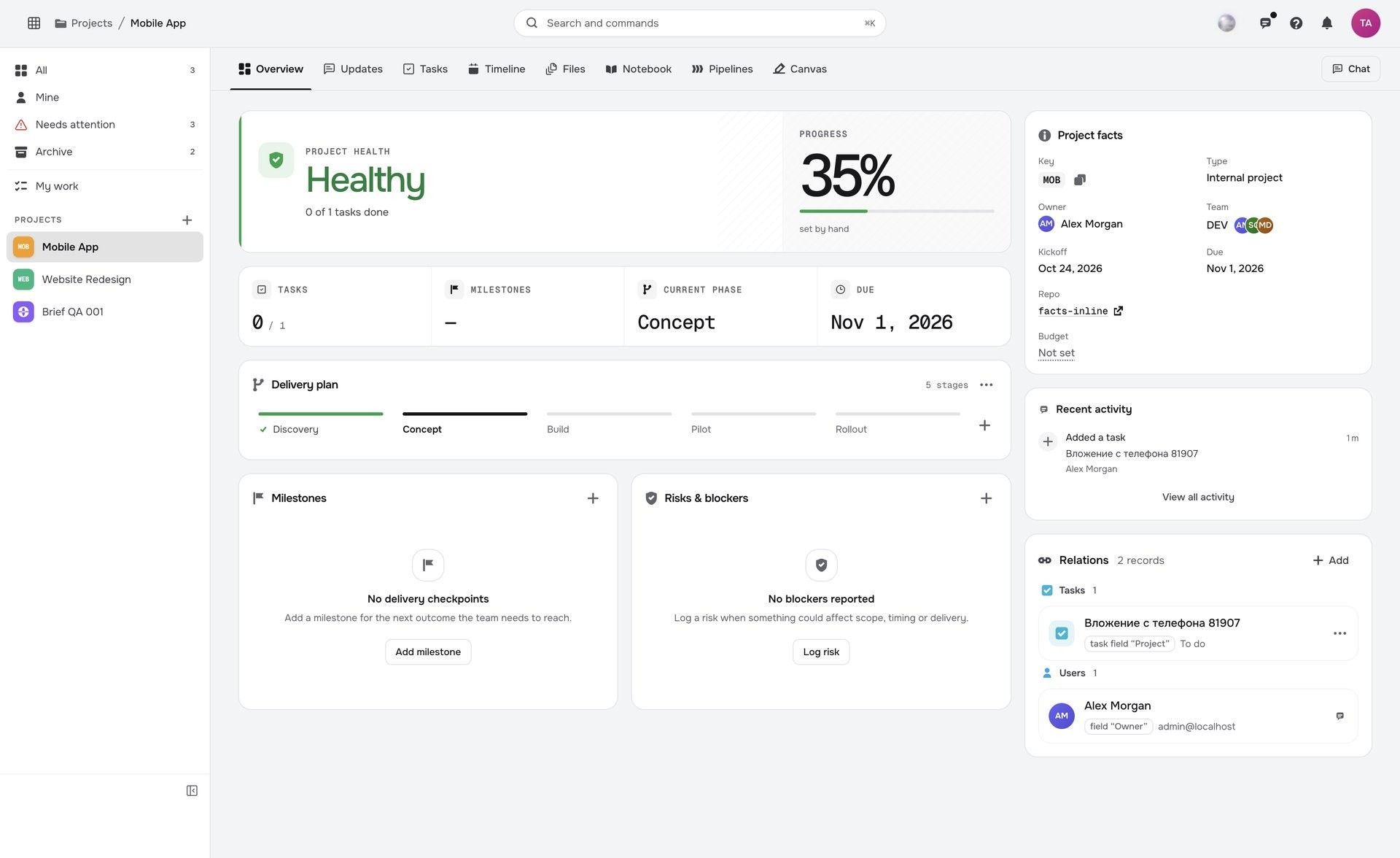Open the facts-inline external link icon
The height and width of the screenshot is (858, 1400).
[1119, 311]
